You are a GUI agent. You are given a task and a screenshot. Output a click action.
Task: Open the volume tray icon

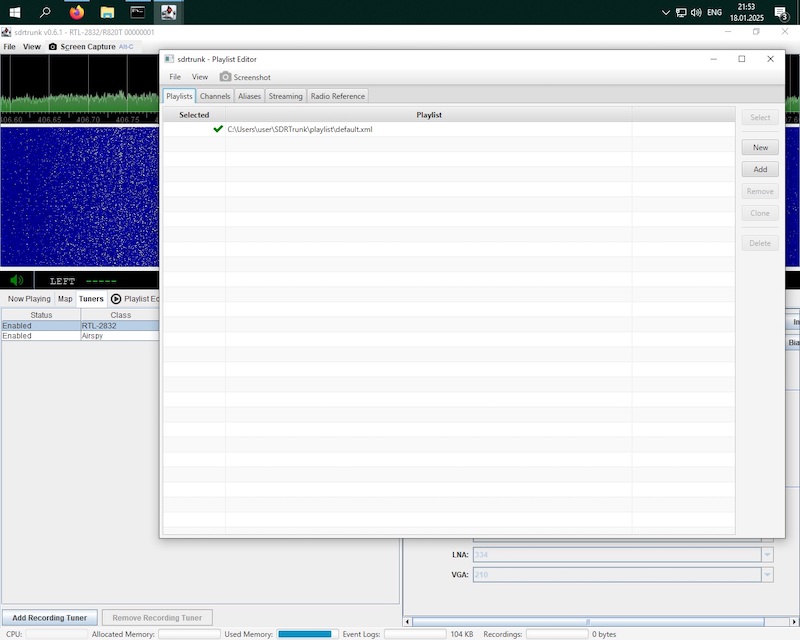696,12
